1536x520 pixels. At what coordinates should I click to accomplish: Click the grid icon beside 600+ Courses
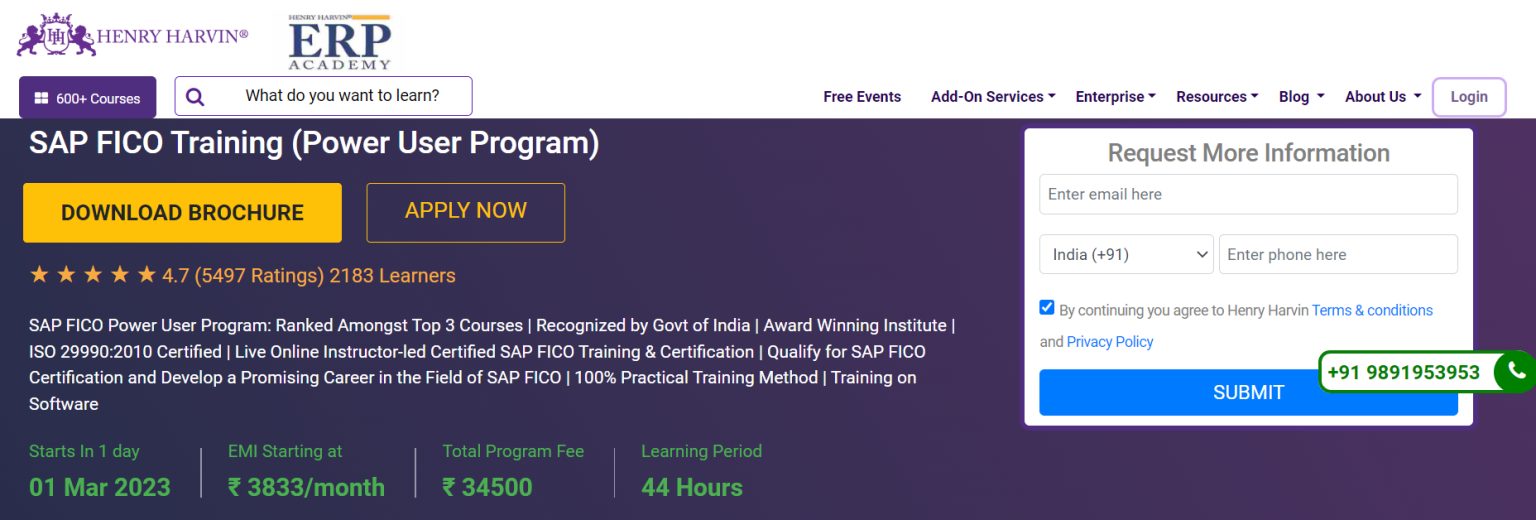pos(41,98)
